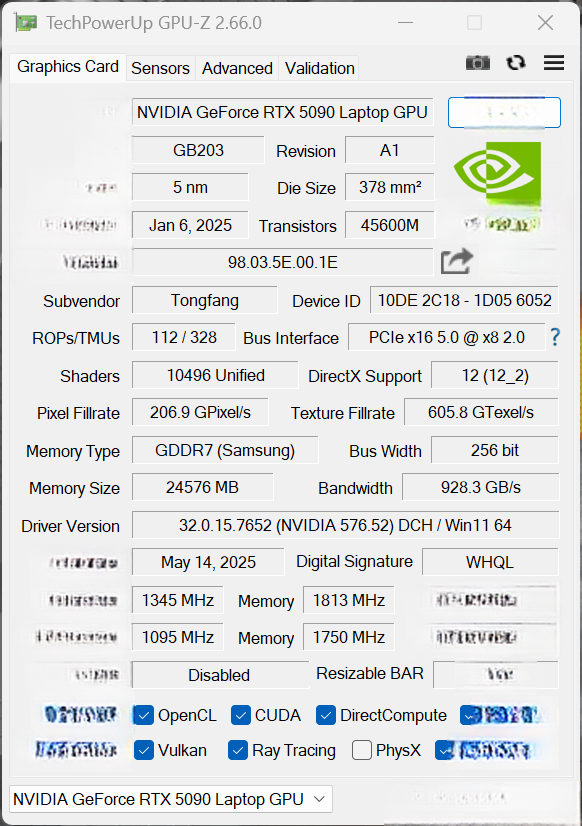582x826 pixels.
Task: Click the Pixel Fillrate label
Action: click(78, 413)
